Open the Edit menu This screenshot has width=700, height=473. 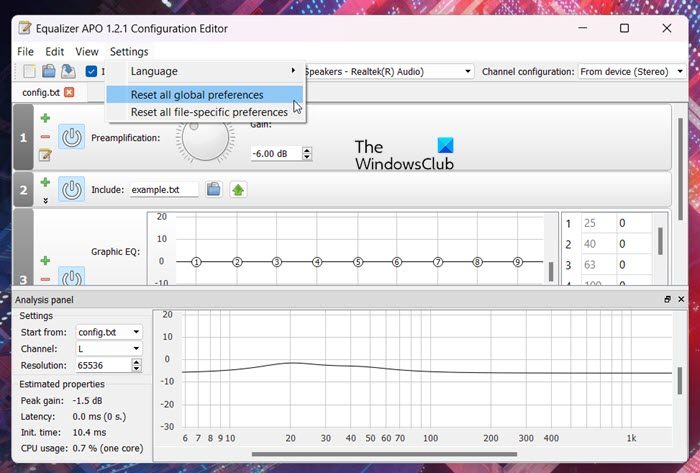(54, 52)
